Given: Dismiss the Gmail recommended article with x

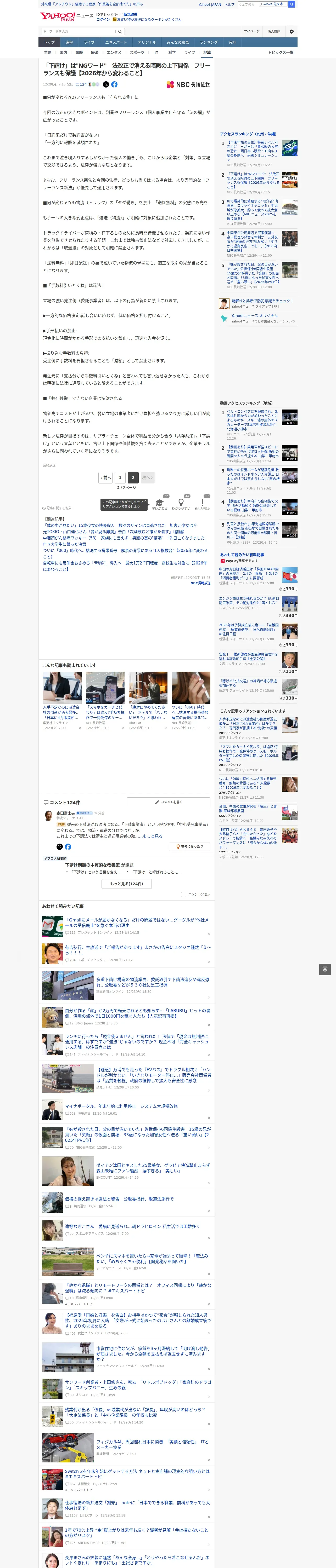Looking at the screenshot, I should click(x=209, y=934).
